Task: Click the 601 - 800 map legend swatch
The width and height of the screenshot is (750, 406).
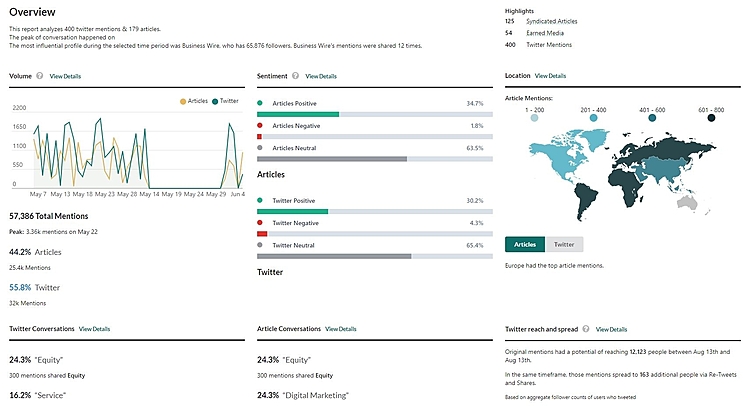Action: (x=711, y=118)
